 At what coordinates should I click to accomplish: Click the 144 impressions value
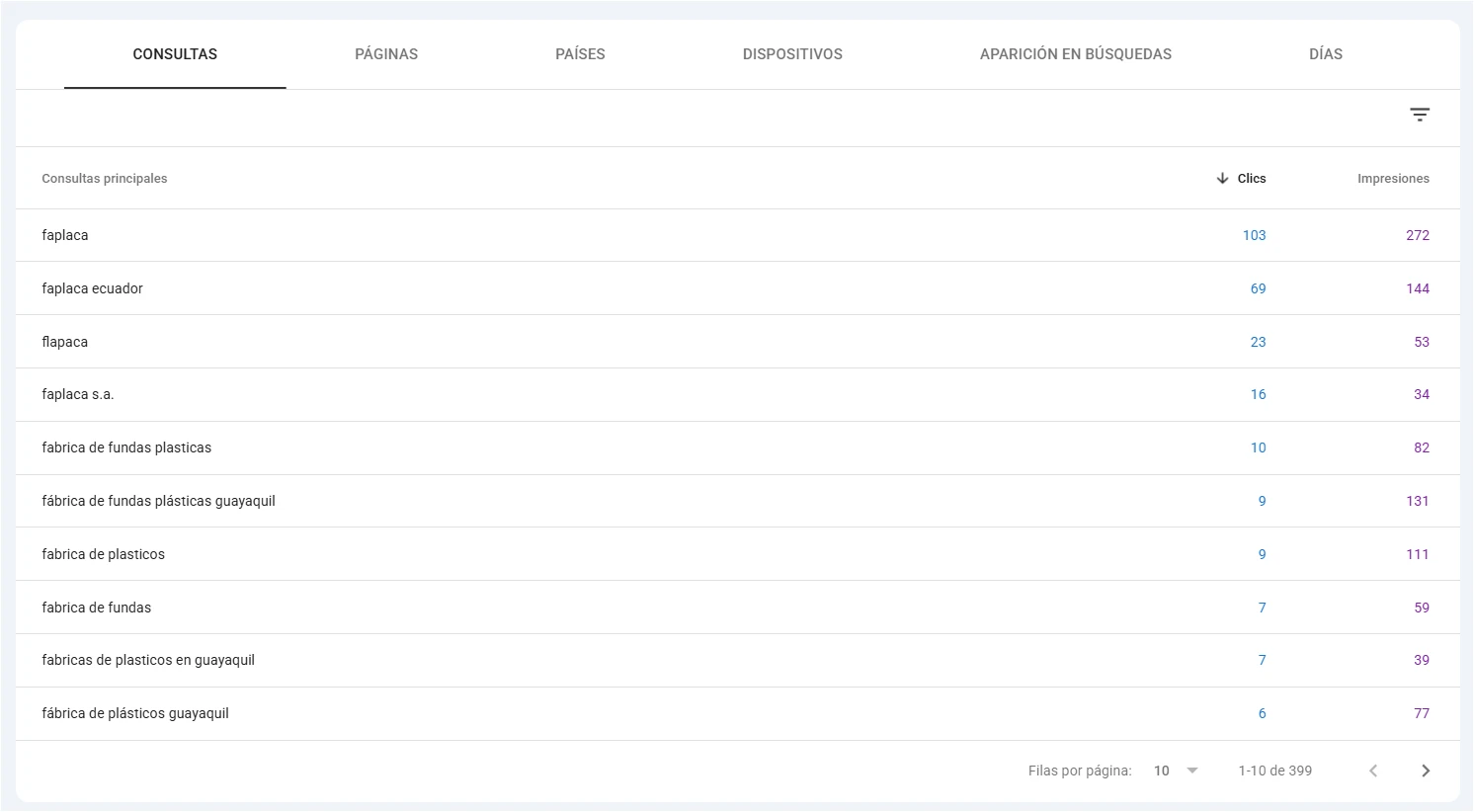pyautogui.click(x=1418, y=288)
